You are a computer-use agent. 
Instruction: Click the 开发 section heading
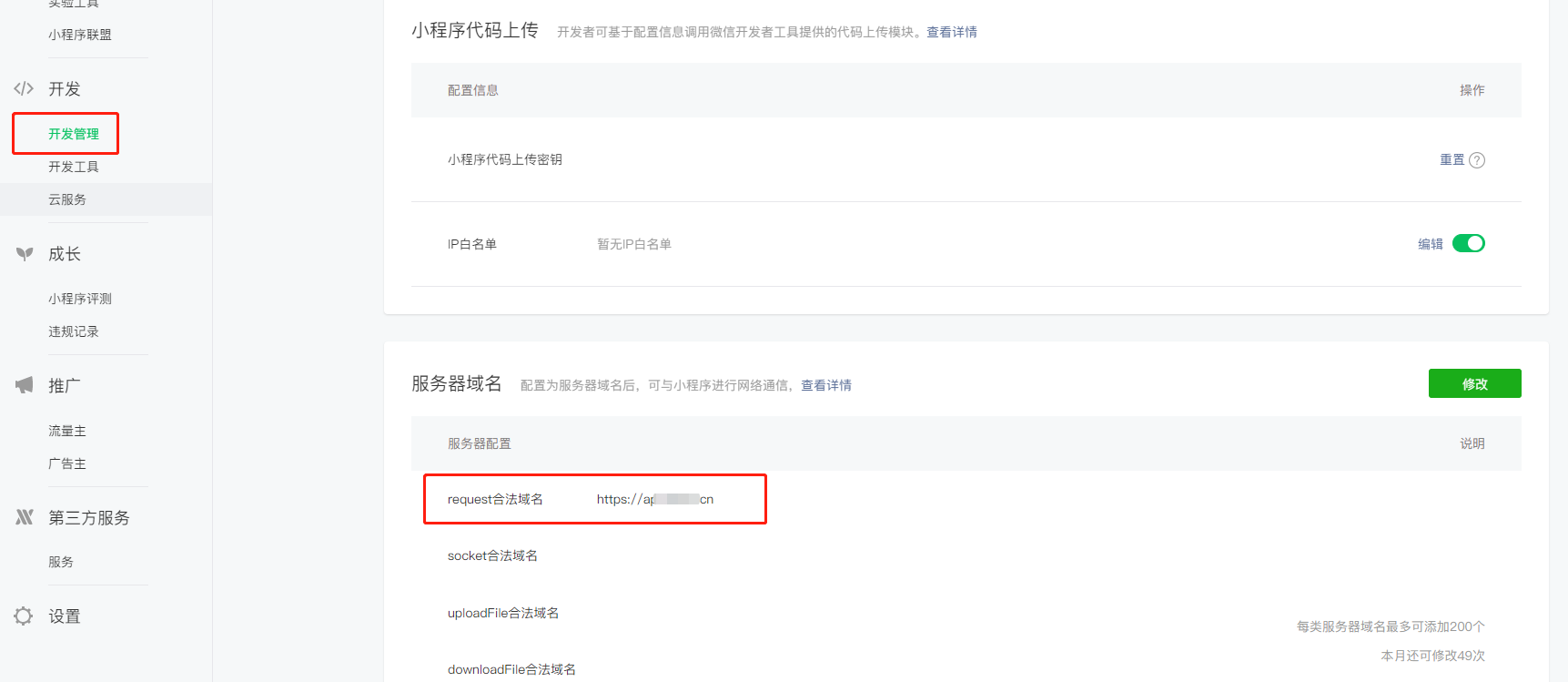point(65,88)
